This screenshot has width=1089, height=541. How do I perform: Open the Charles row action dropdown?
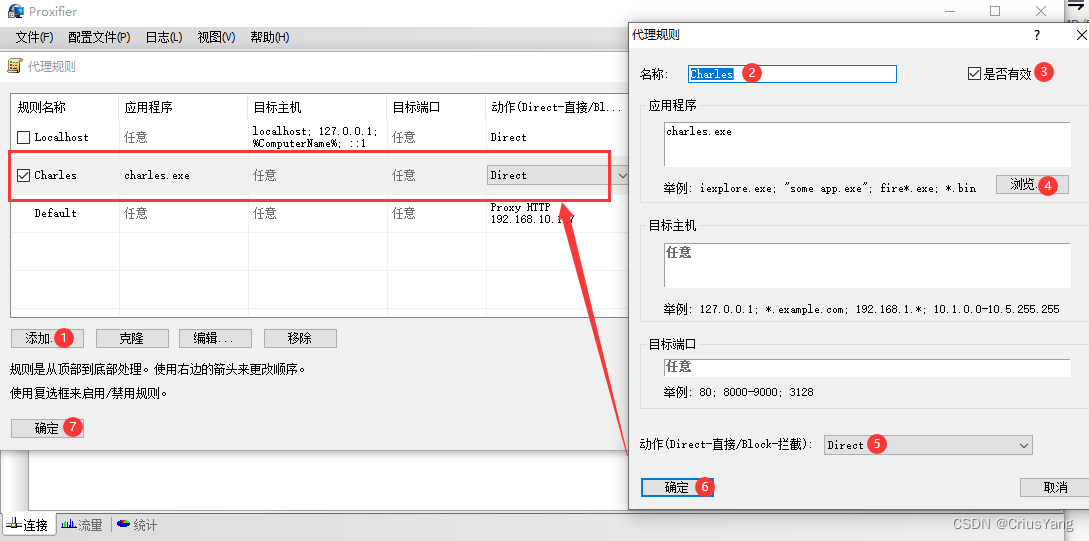pyautogui.click(x=622, y=176)
